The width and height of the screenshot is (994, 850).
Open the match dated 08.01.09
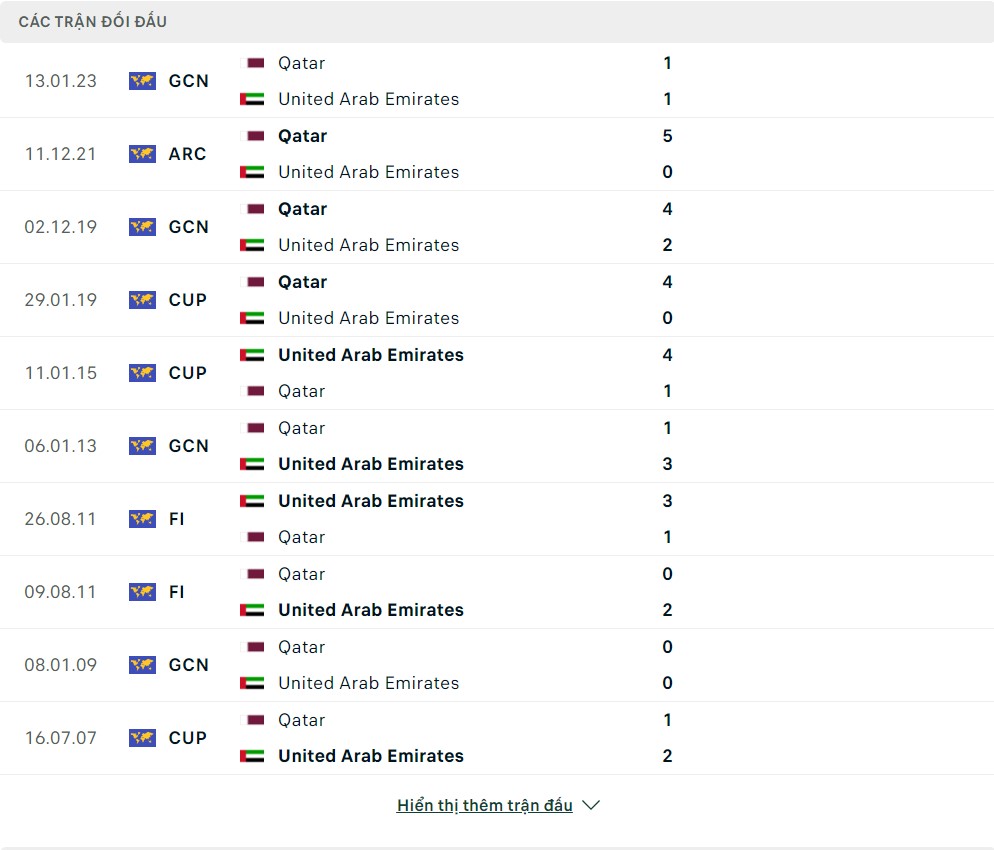(61, 665)
